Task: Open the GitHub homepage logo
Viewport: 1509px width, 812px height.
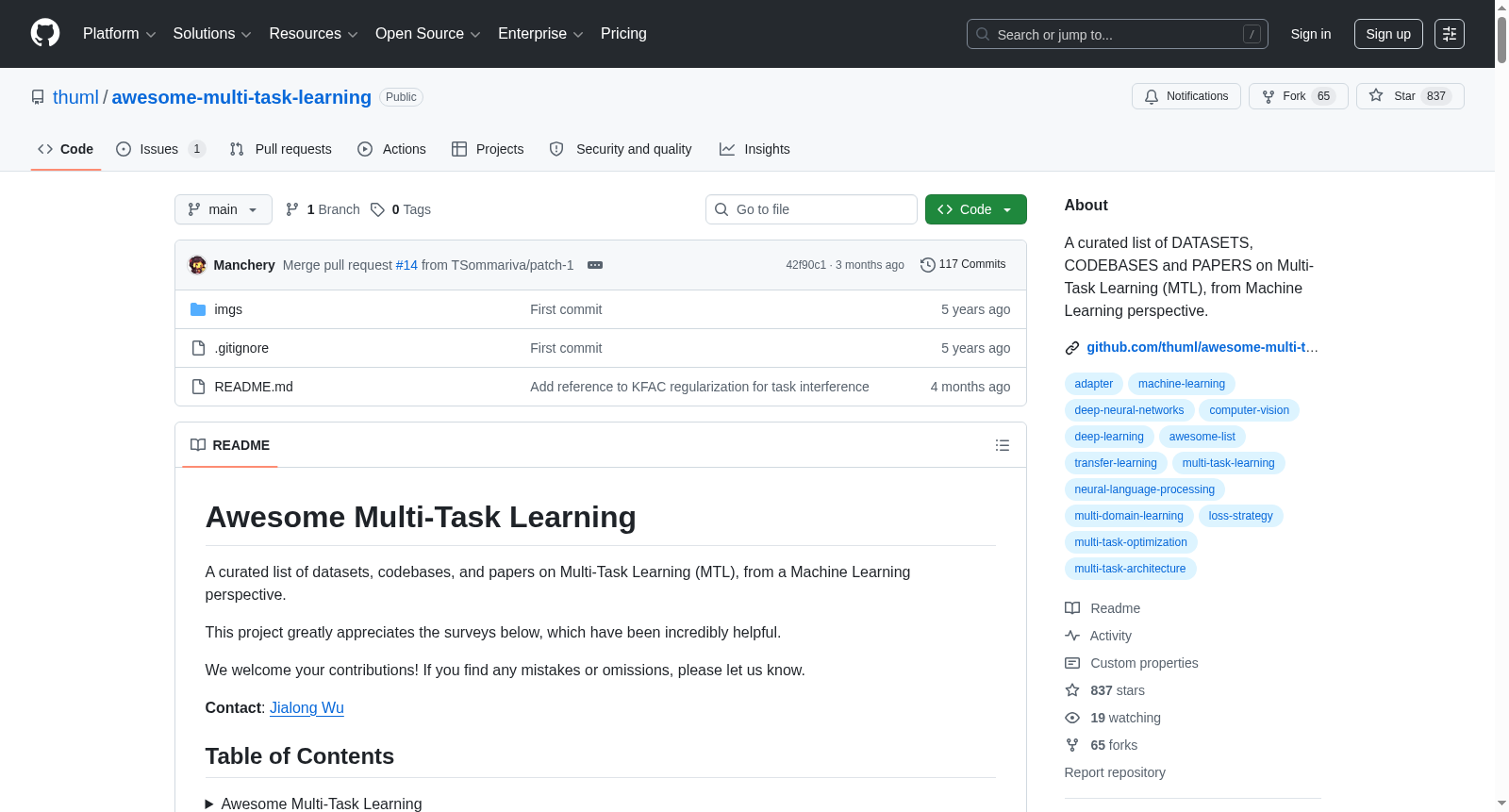Action: click(45, 33)
